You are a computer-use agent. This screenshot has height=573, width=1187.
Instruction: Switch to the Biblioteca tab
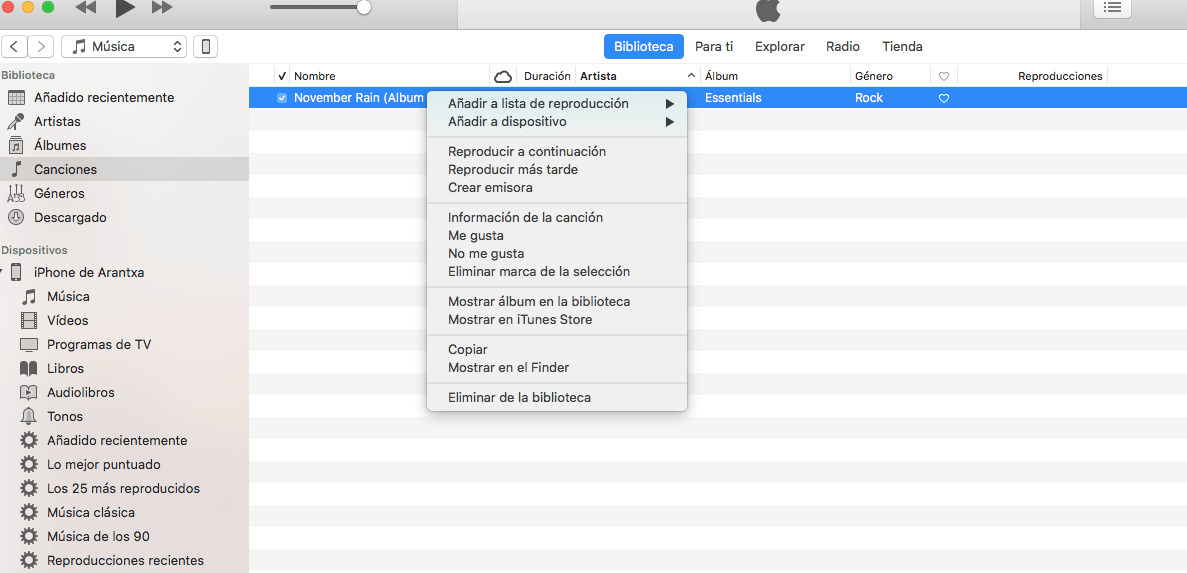coord(643,46)
